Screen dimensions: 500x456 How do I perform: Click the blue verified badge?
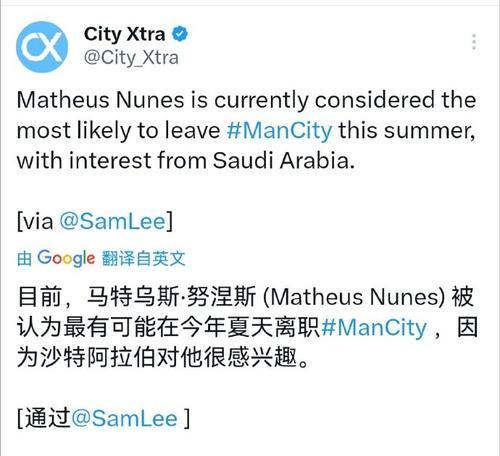(180, 34)
